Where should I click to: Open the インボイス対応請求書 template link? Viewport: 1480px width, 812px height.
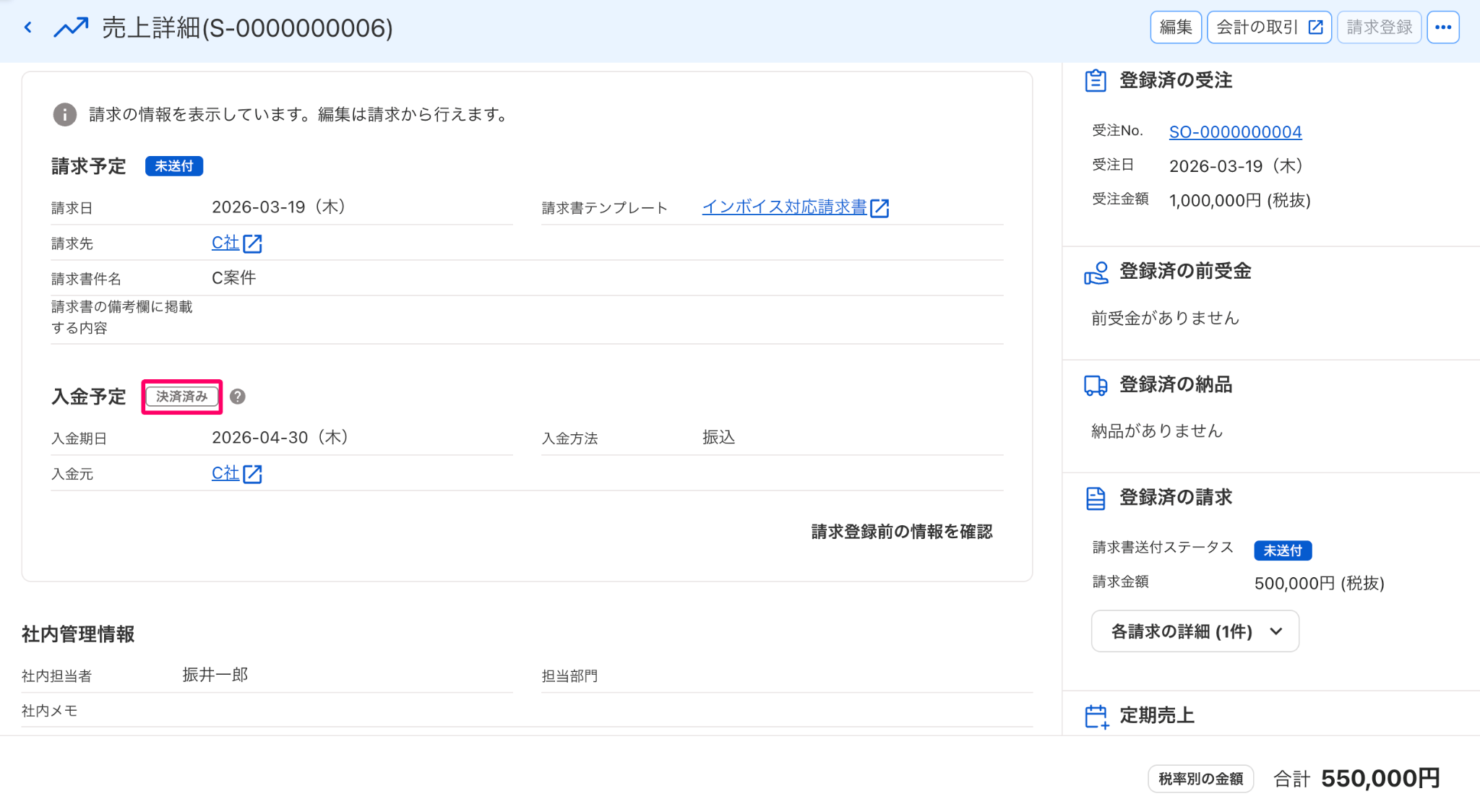(784, 207)
